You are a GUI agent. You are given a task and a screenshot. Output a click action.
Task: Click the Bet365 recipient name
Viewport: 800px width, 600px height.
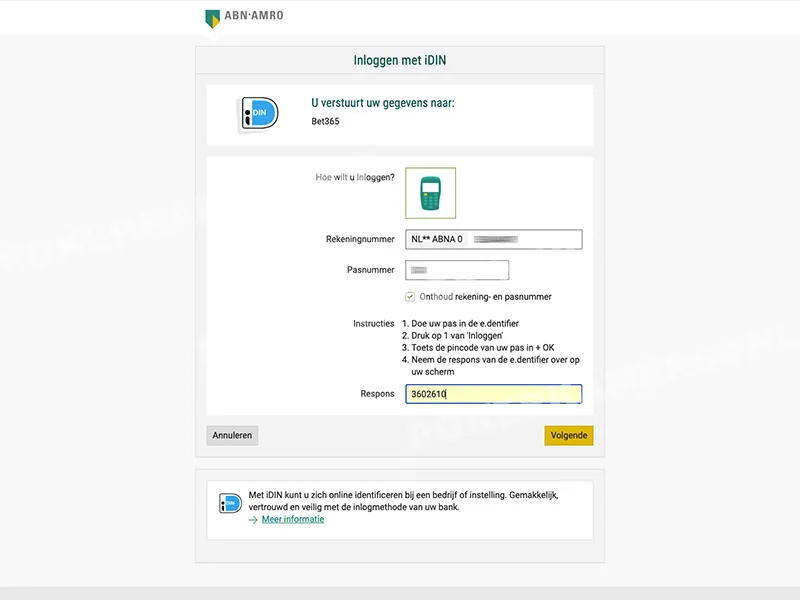(326, 121)
